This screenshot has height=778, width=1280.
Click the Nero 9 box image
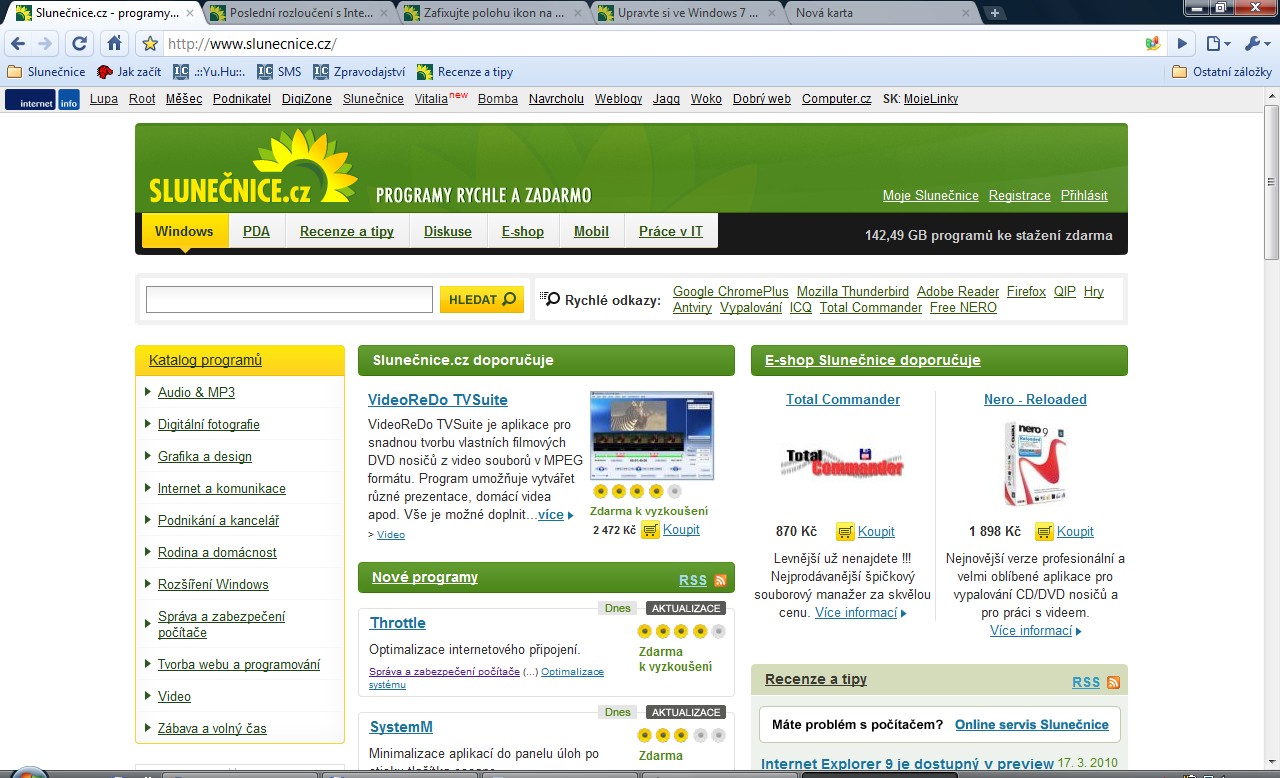(x=1034, y=464)
